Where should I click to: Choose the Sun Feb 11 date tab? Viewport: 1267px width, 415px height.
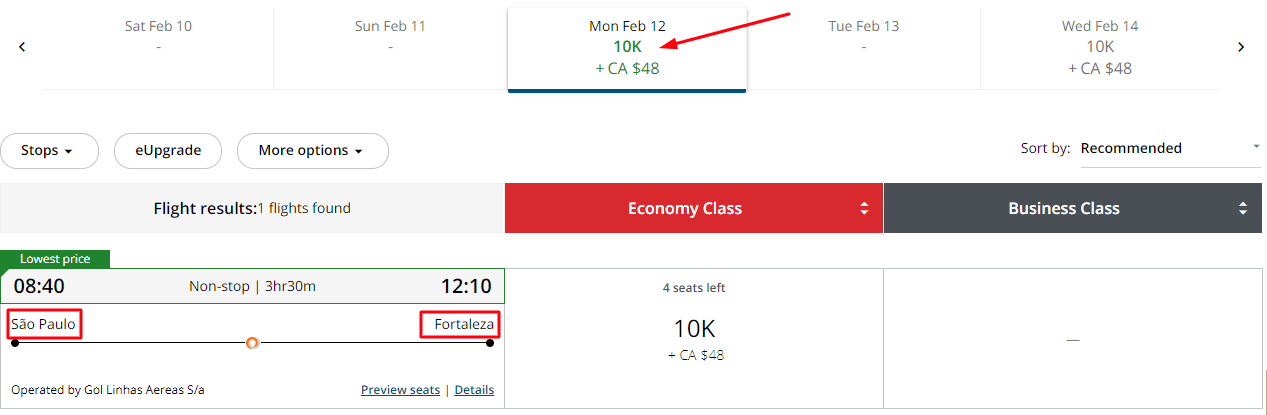tap(390, 47)
